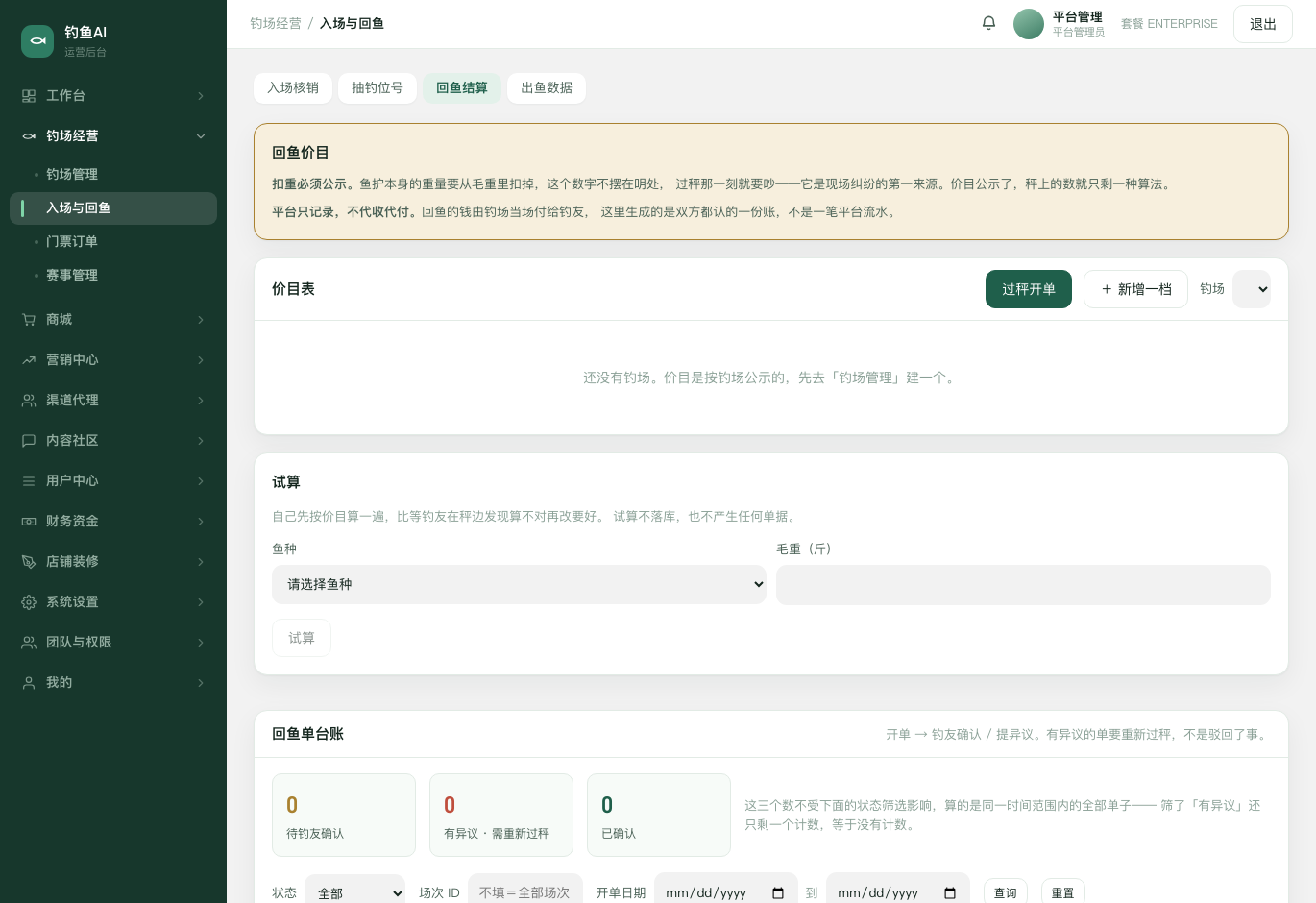Expand the 店铺装修 menu chevron
1316x903 pixels.
pos(201,562)
